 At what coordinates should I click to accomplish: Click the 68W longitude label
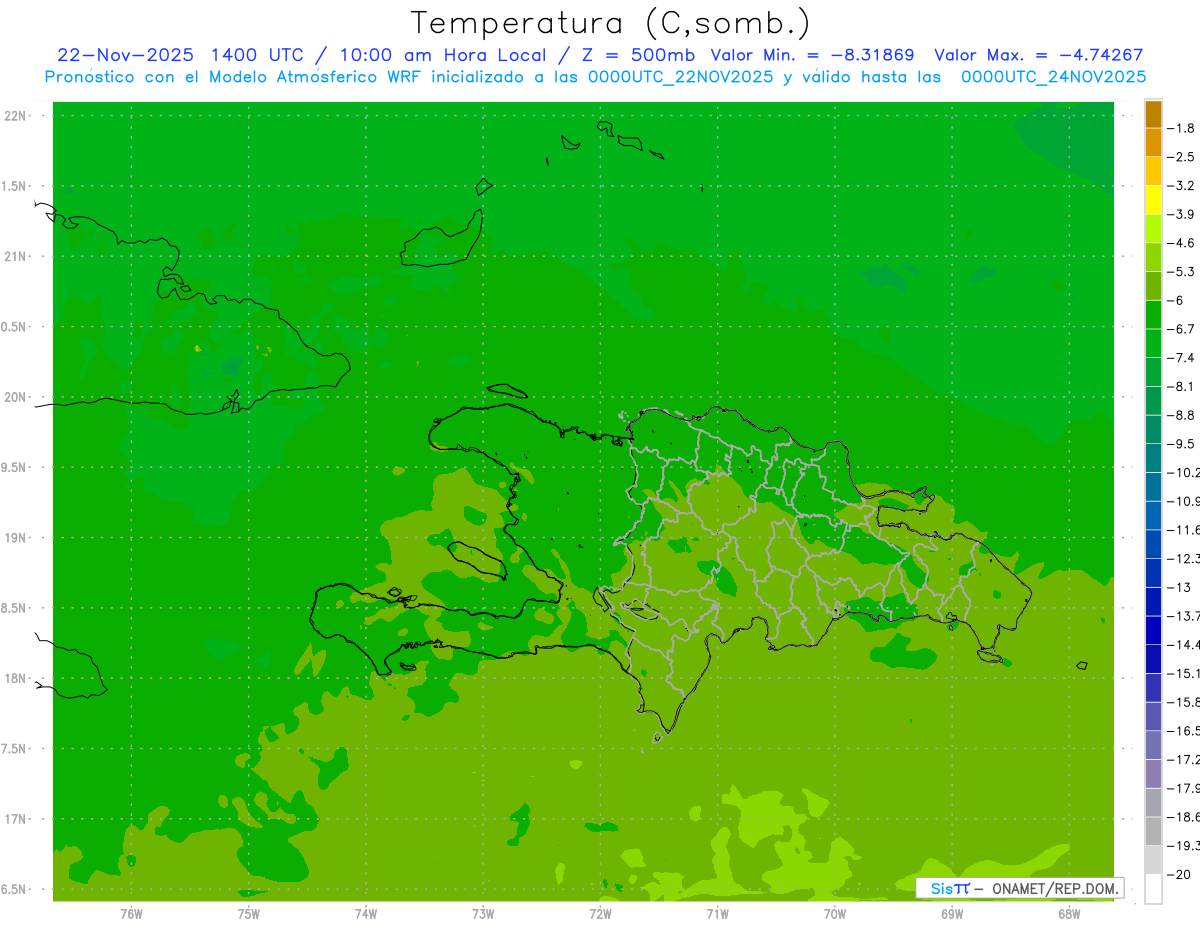1069,913
